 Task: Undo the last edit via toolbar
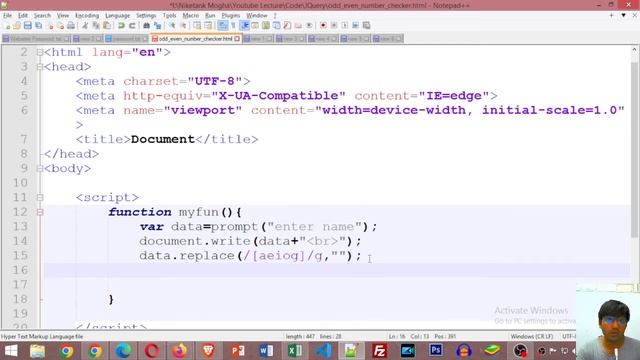pyautogui.click(x=121, y=26)
